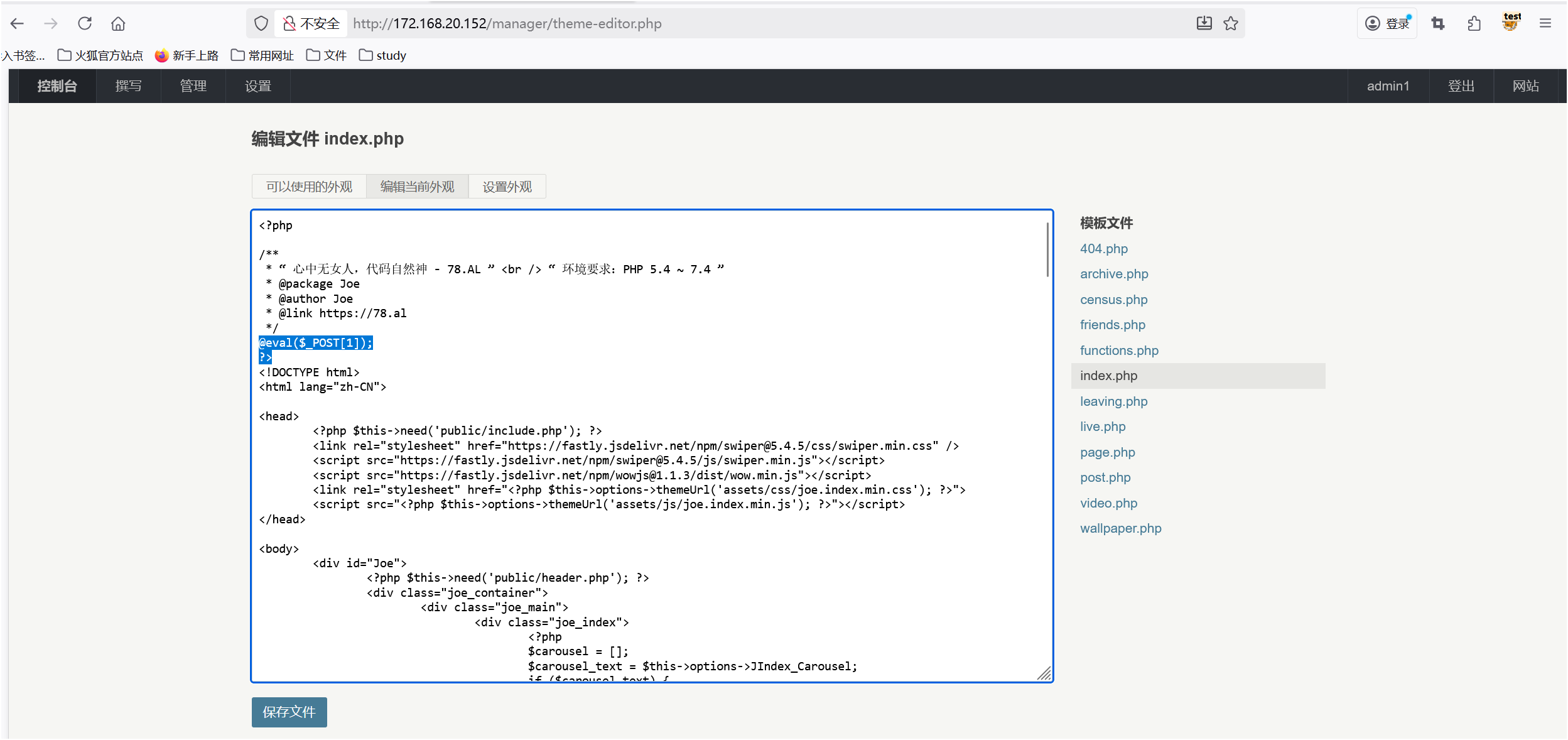This screenshot has width=1568, height=740.
Task: Reload the page with refresh icon
Action: pyautogui.click(x=85, y=24)
